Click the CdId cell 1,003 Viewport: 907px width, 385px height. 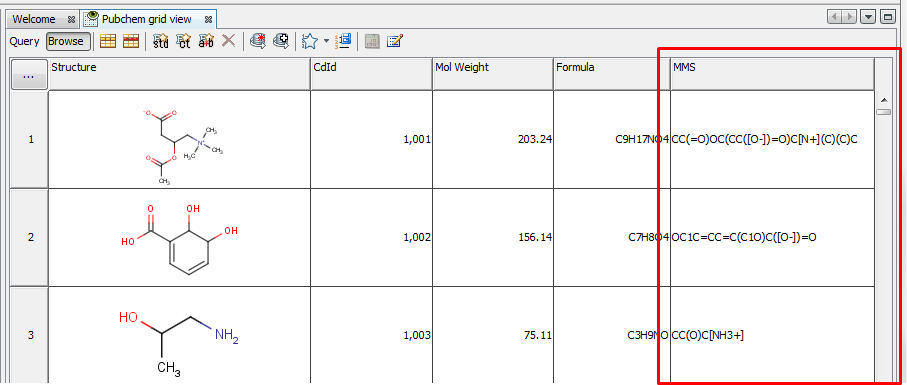click(371, 335)
